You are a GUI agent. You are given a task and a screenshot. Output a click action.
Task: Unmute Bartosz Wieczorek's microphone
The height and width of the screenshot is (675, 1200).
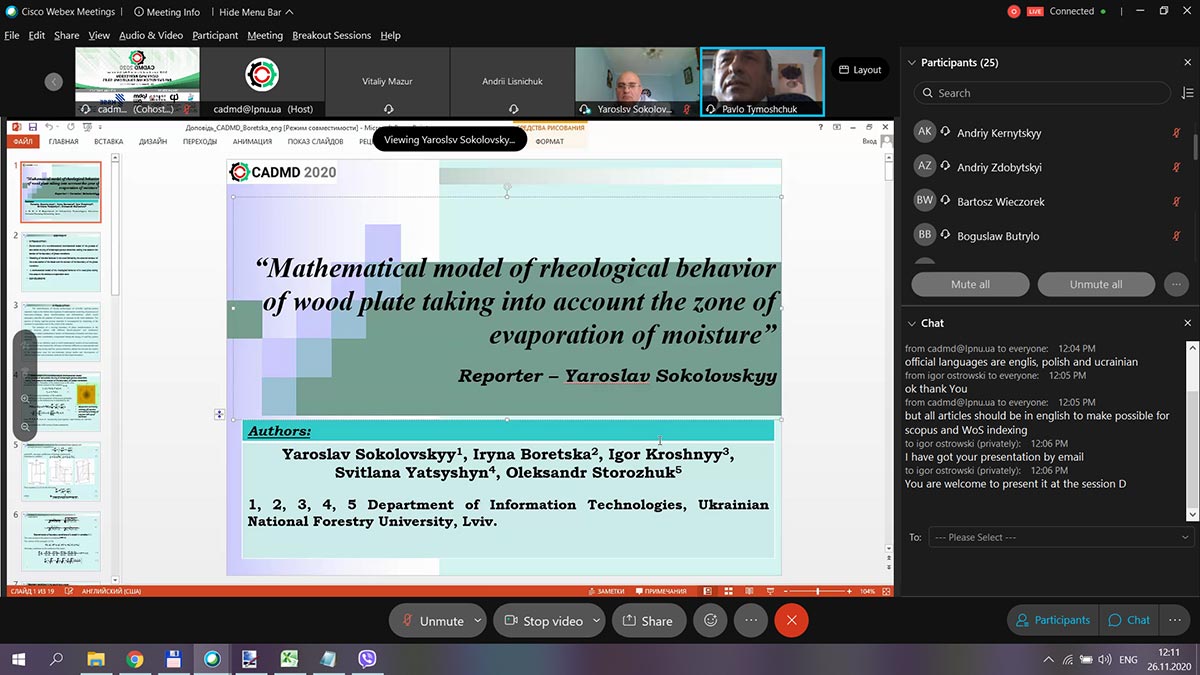pyautogui.click(x=1176, y=201)
